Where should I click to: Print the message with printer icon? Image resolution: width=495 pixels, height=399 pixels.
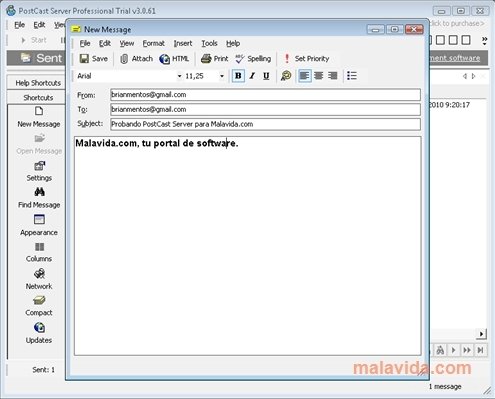(x=214, y=59)
